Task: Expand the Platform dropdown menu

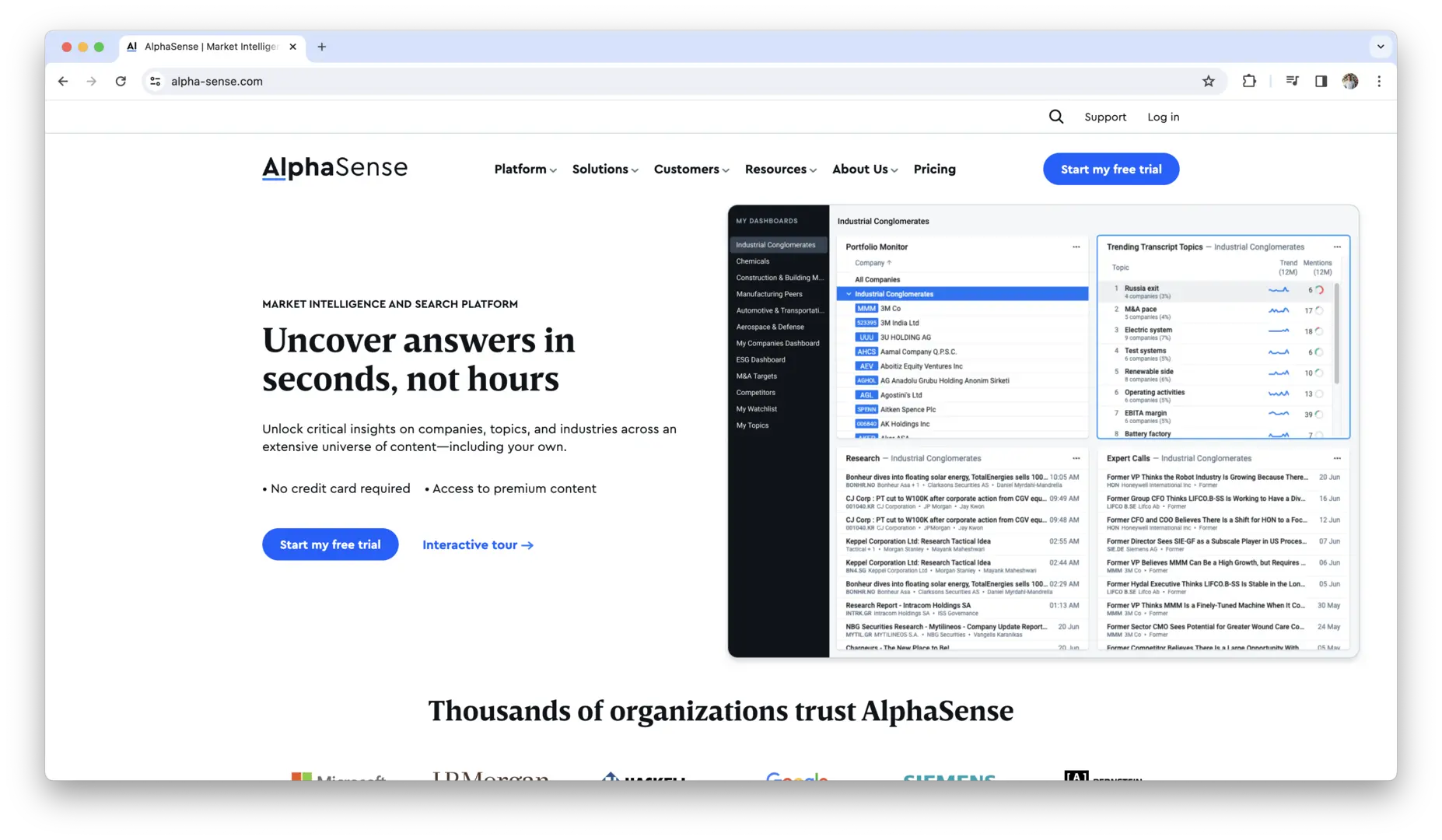Action: 526,170
